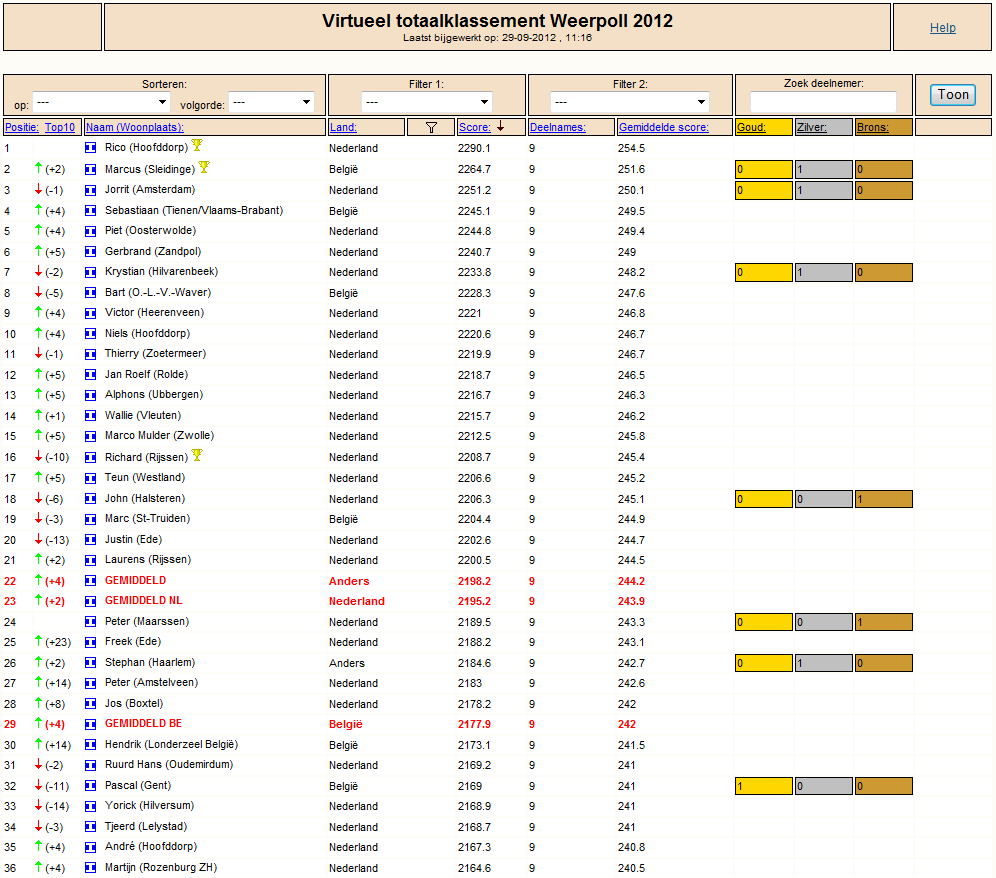Click the name Laurens (Rijssen)
This screenshot has height=878, width=996.
[148, 560]
